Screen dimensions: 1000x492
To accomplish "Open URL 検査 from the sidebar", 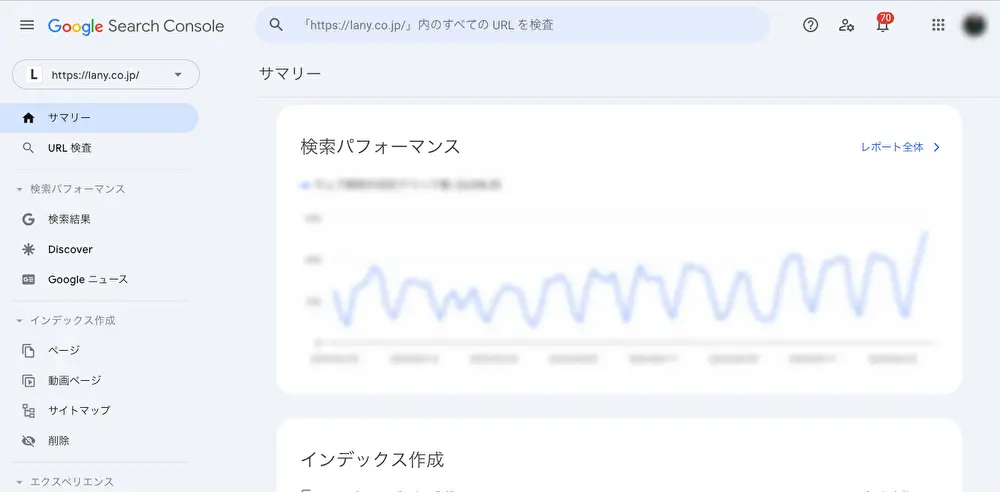I will [x=70, y=148].
